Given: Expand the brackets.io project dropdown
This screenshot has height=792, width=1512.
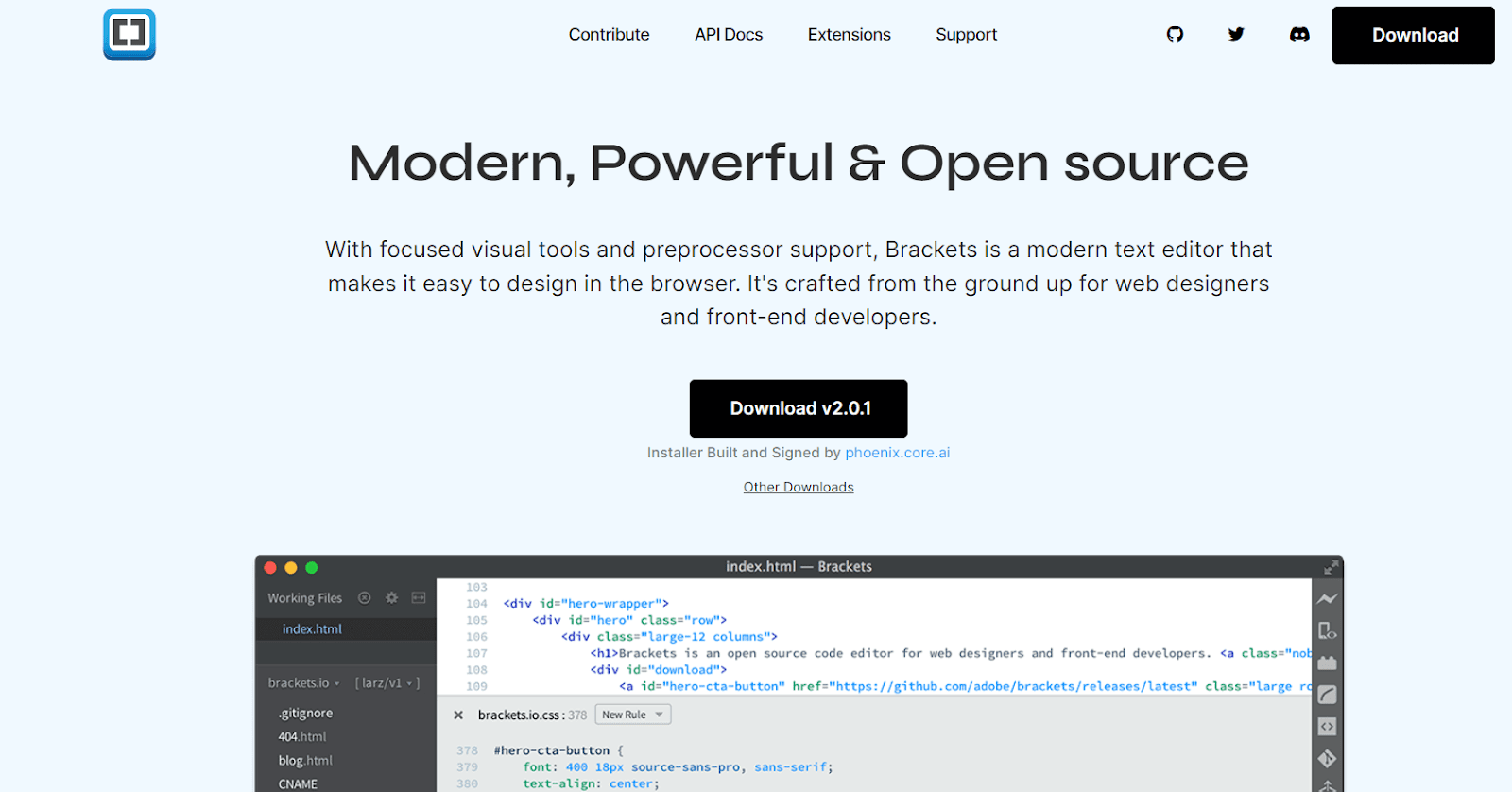Looking at the screenshot, I should tap(303, 683).
